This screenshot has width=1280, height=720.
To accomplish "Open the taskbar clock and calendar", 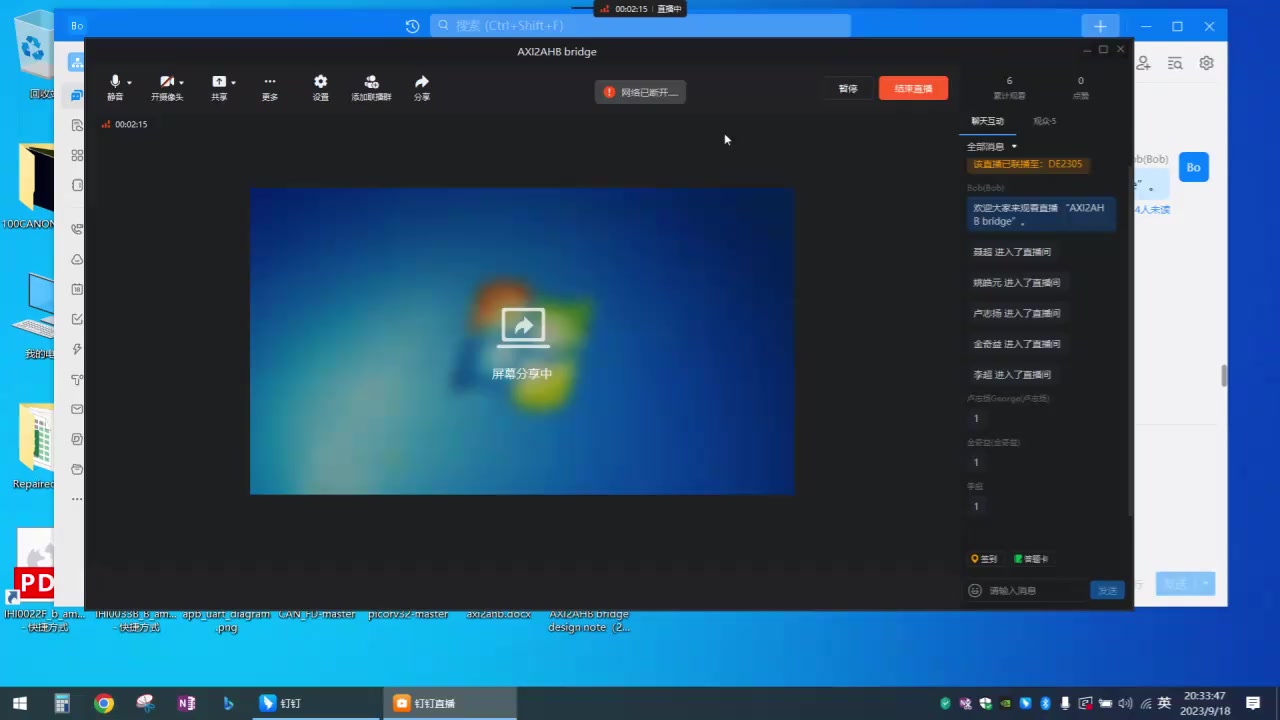I will click(1206, 703).
